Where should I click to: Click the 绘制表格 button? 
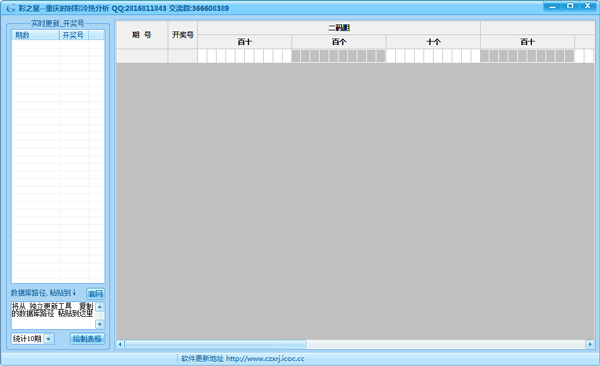point(87,338)
